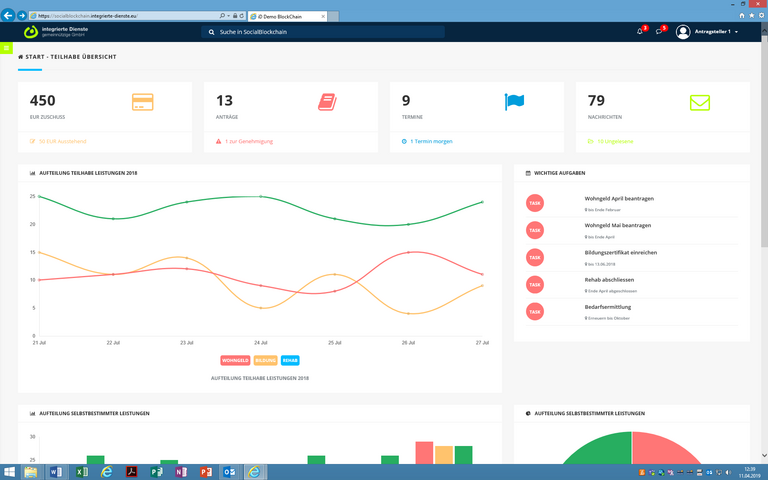
Task: Select the 'Bildungszertifikat einreichen' task
Action: click(621, 252)
